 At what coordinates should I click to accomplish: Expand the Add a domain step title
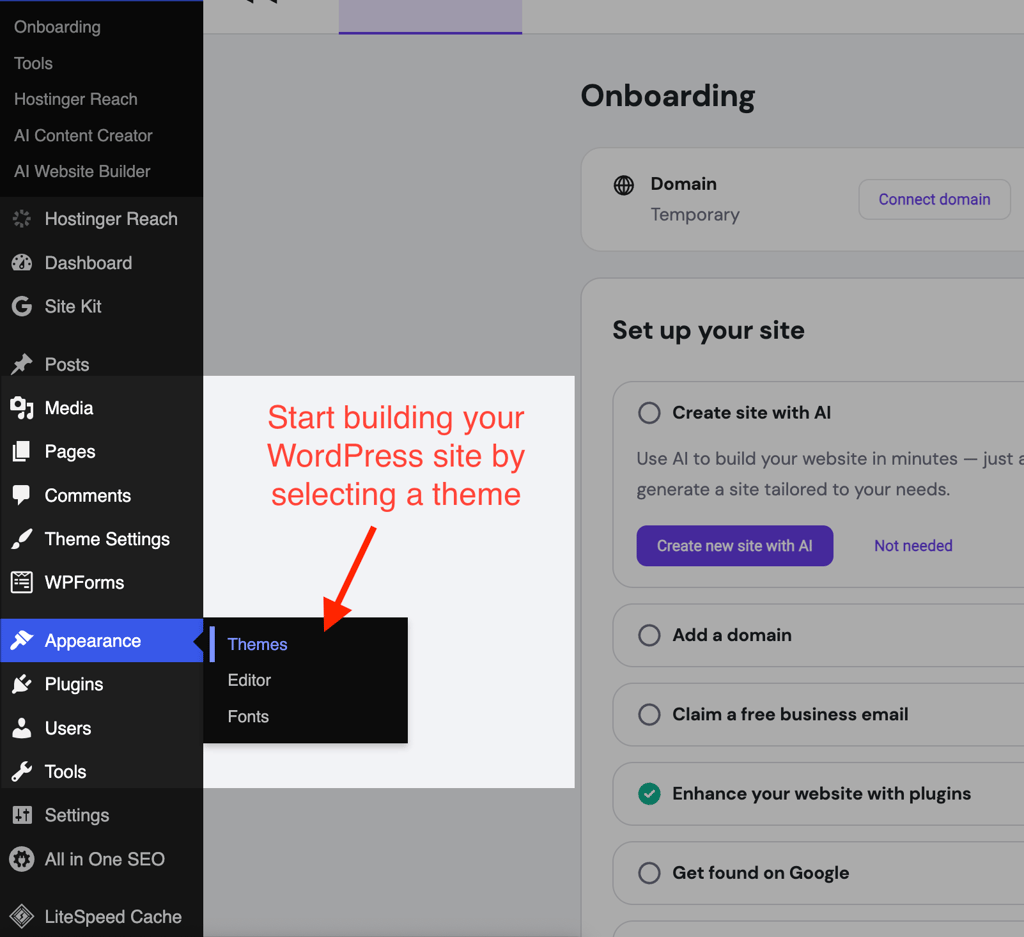732,635
